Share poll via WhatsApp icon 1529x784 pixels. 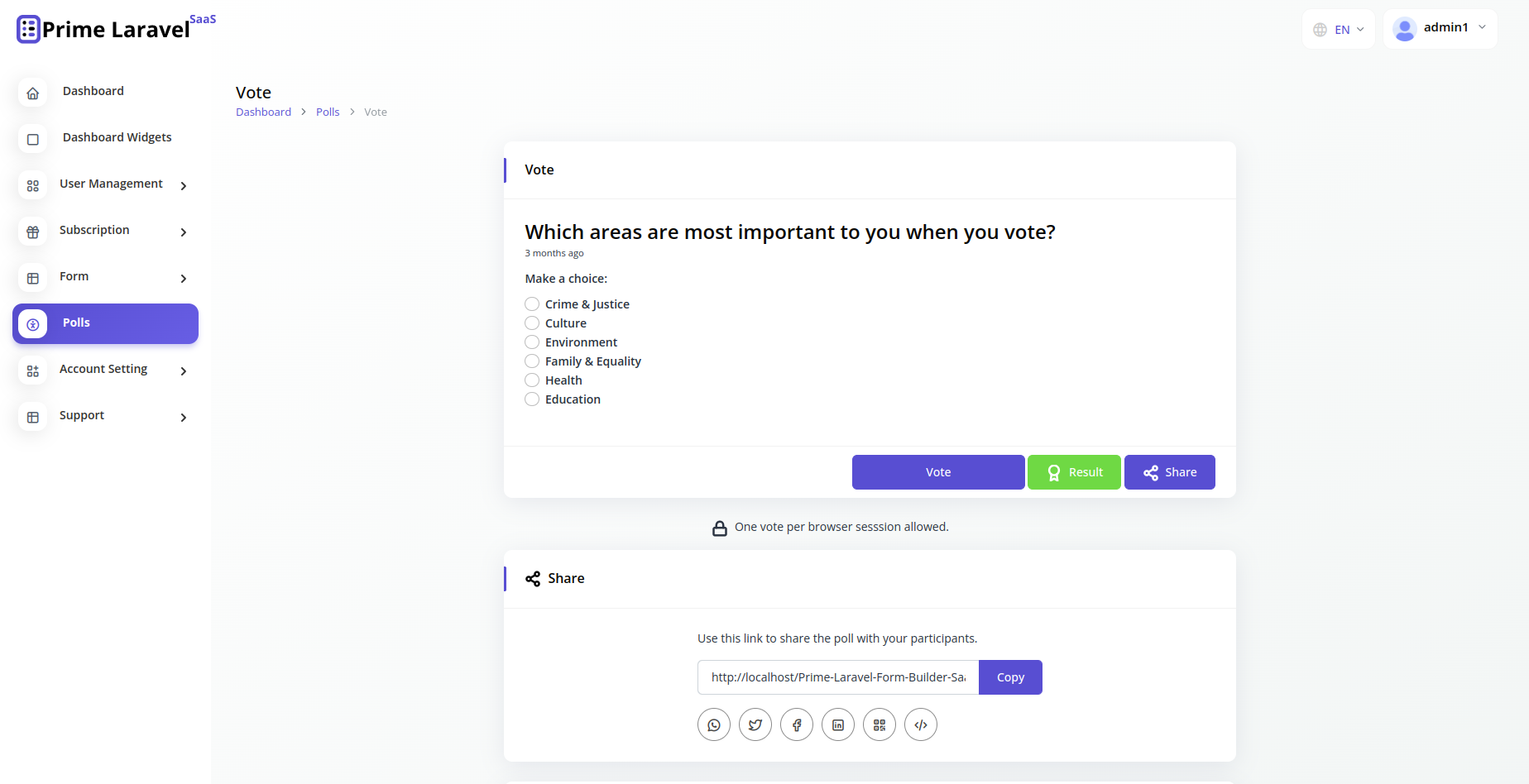[714, 725]
